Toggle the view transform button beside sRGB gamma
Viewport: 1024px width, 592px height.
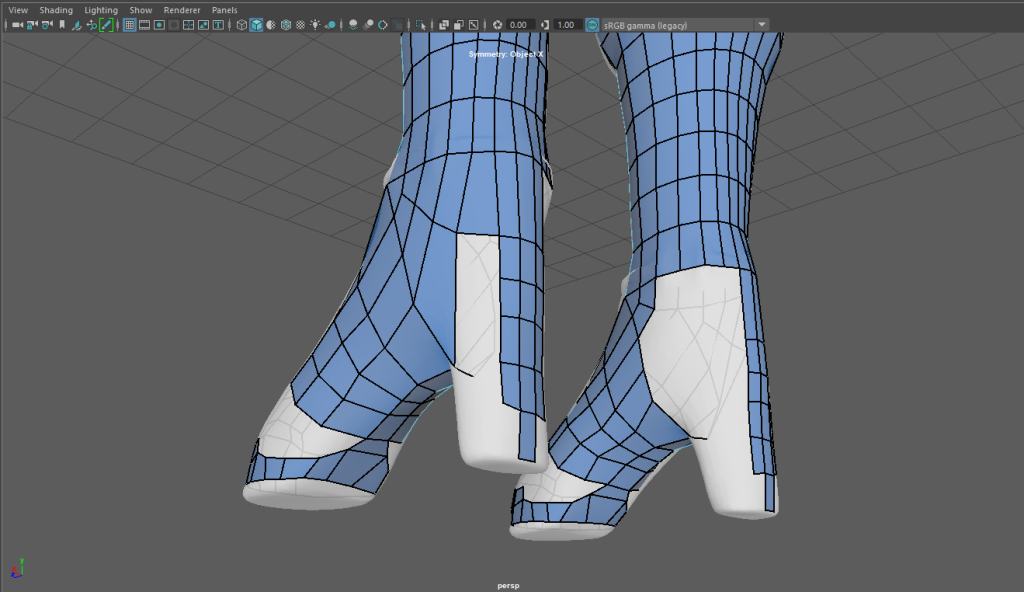(x=592, y=24)
